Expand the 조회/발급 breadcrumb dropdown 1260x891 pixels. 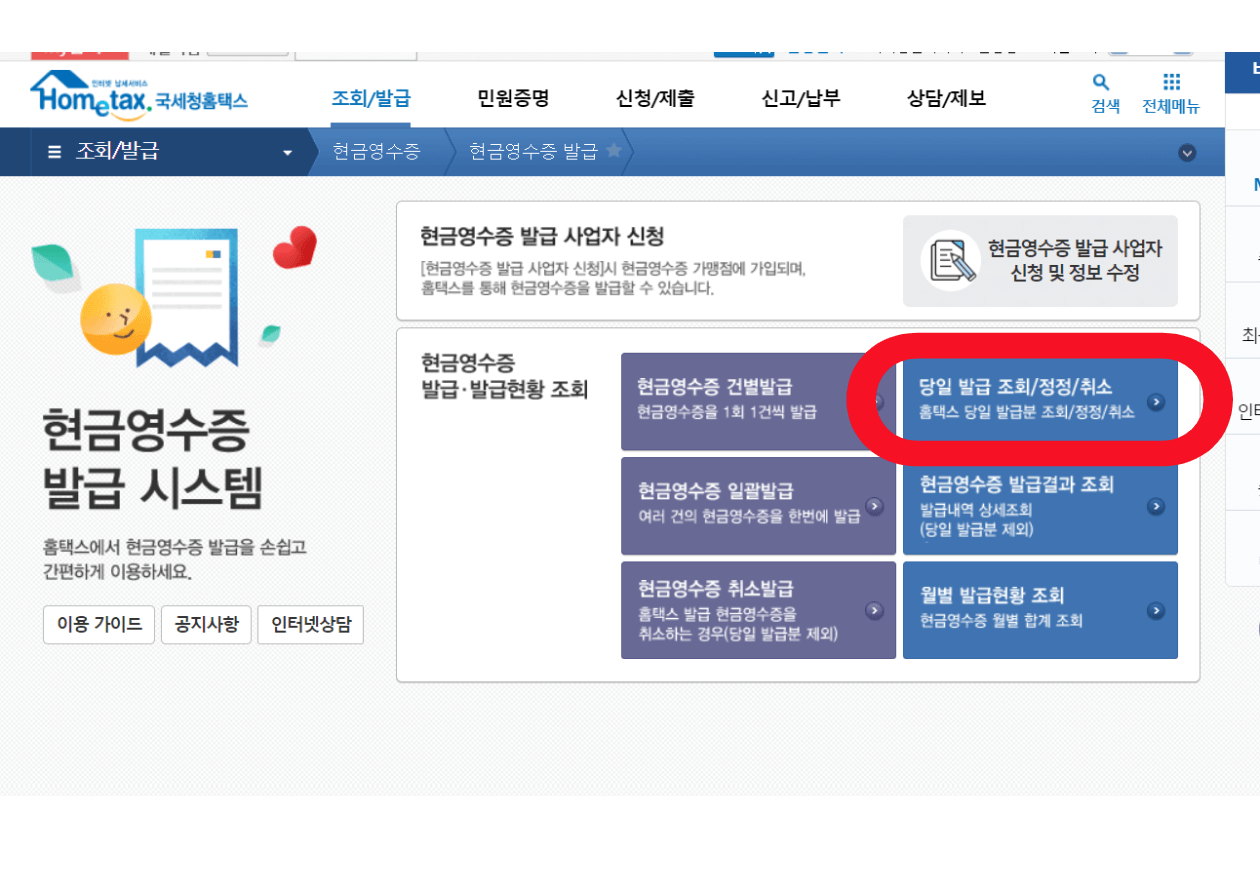click(x=289, y=152)
